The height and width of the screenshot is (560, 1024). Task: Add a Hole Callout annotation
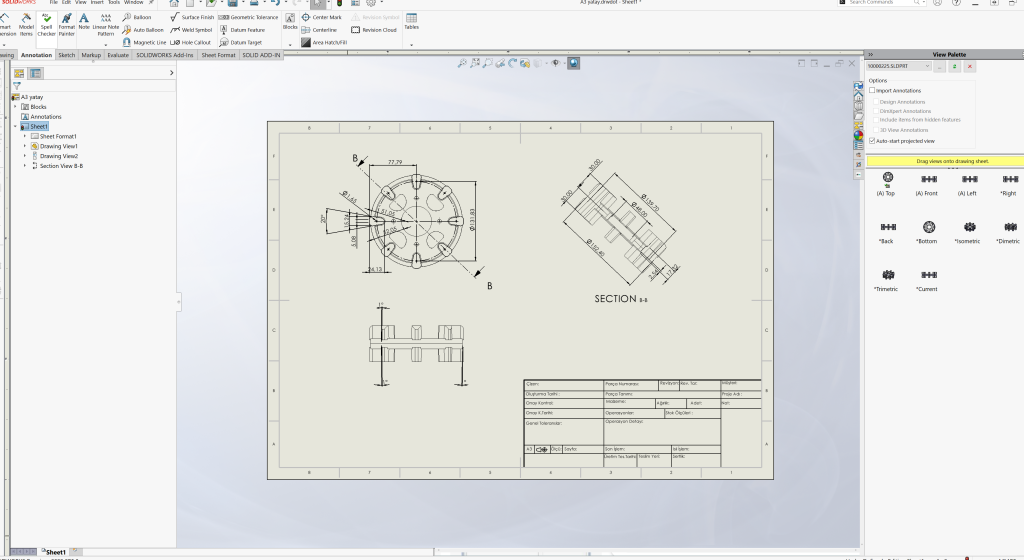190,43
